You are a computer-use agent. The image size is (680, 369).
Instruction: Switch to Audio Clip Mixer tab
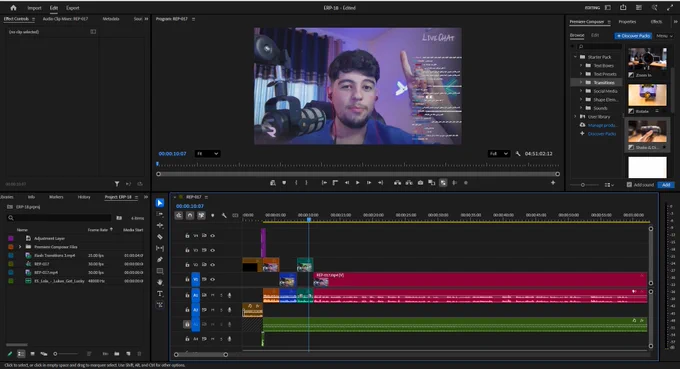coord(65,19)
